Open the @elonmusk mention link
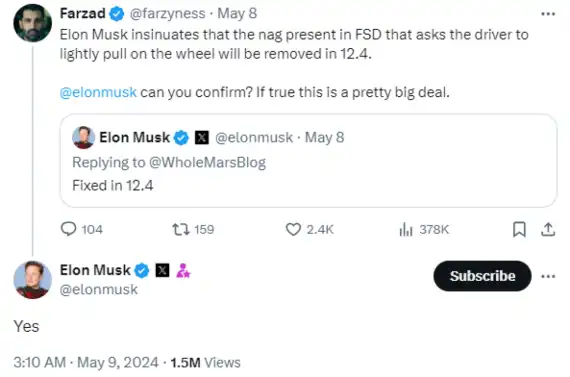The height and width of the screenshot is (377, 570). point(98,92)
